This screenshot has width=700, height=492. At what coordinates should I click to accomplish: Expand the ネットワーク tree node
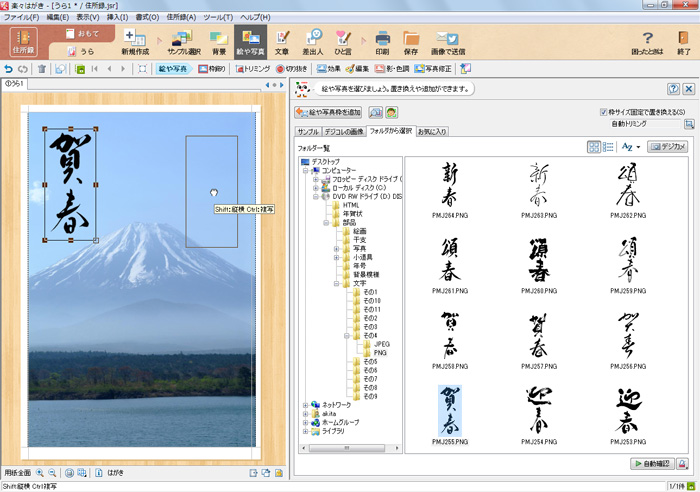(x=305, y=405)
